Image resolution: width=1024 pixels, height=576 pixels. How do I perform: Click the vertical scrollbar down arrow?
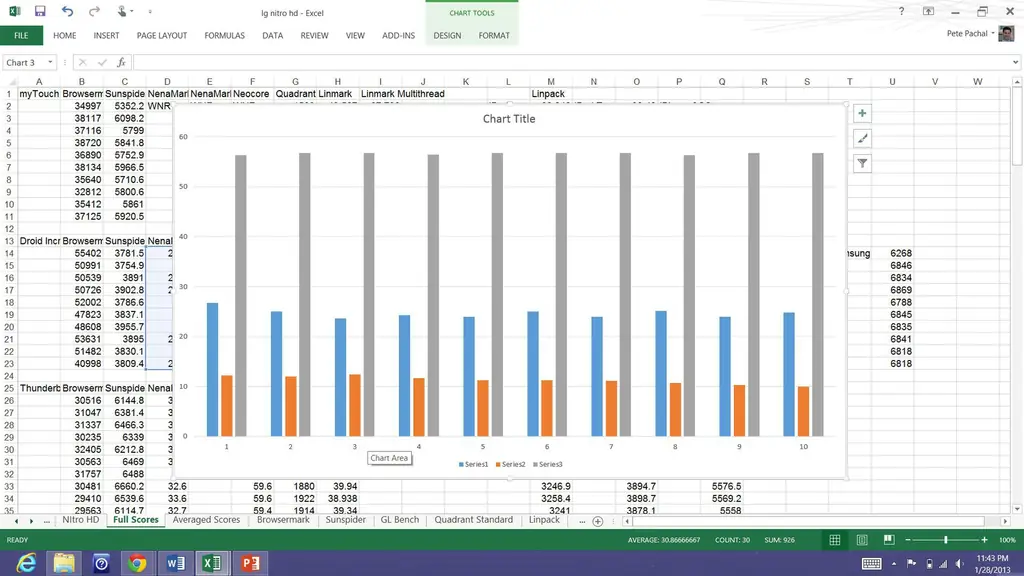[1017, 509]
